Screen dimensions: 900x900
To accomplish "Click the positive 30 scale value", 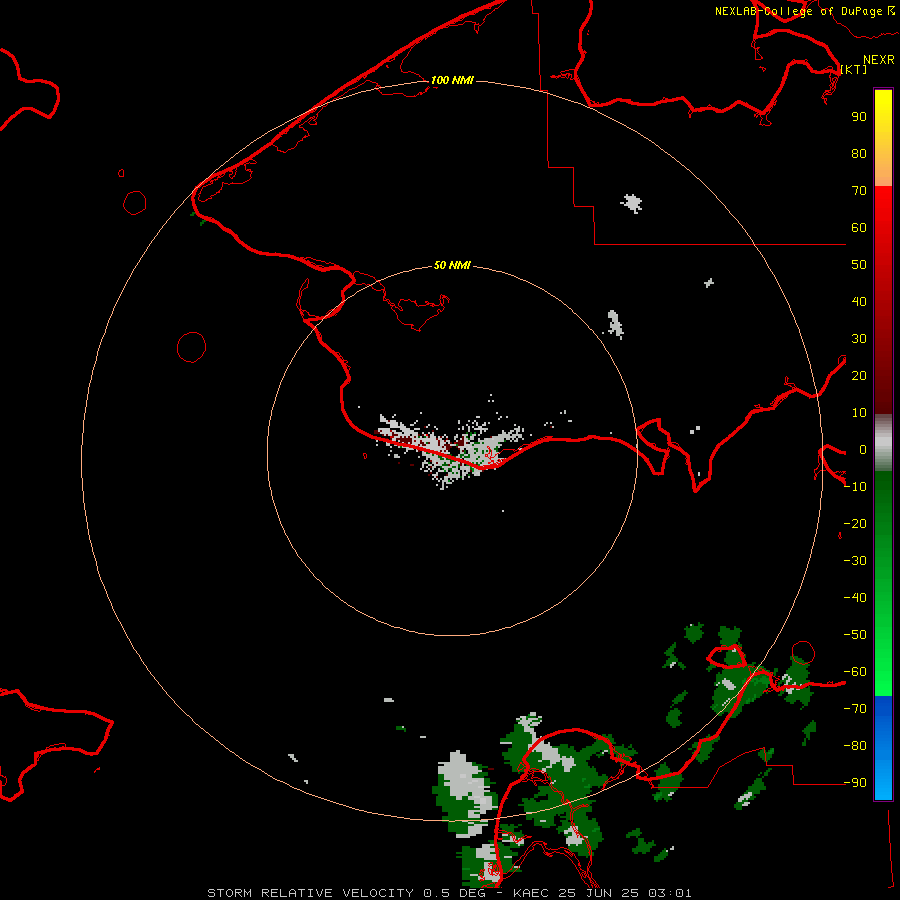I will pyautogui.click(x=859, y=339).
